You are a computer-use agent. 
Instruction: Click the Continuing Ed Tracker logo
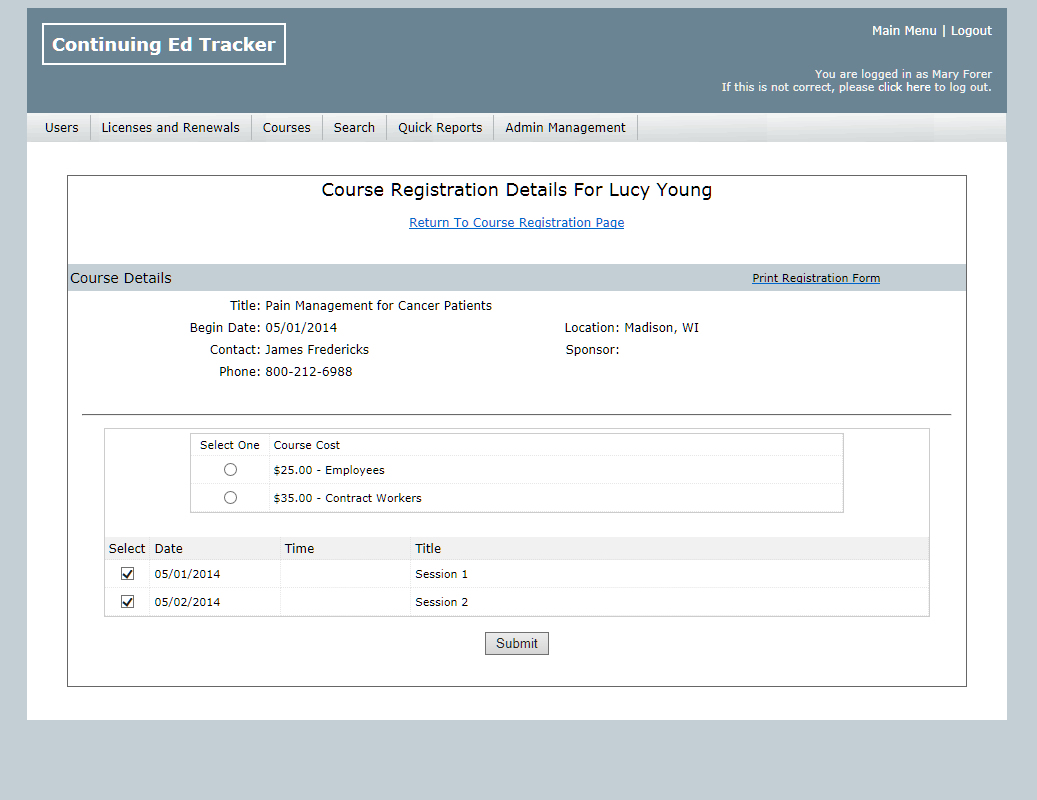[164, 45]
